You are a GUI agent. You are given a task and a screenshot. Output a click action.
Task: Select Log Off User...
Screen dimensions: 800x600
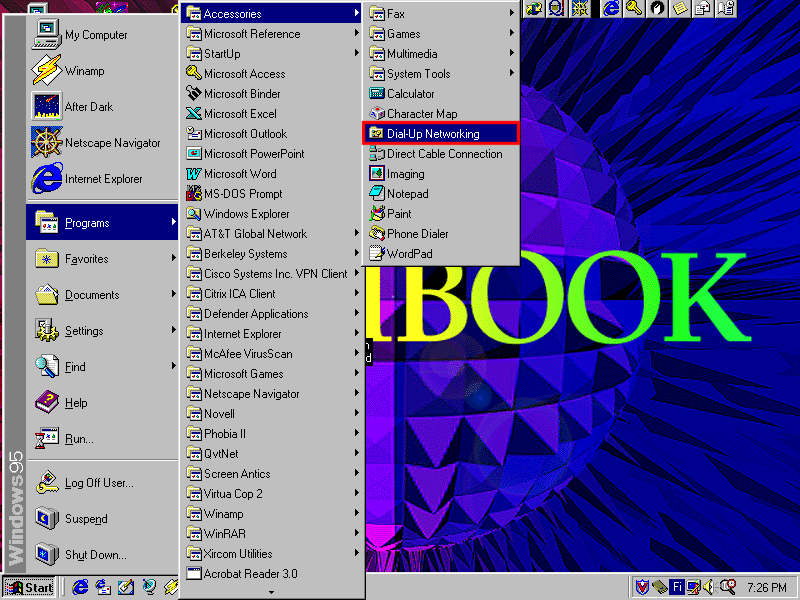tap(102, 483)
